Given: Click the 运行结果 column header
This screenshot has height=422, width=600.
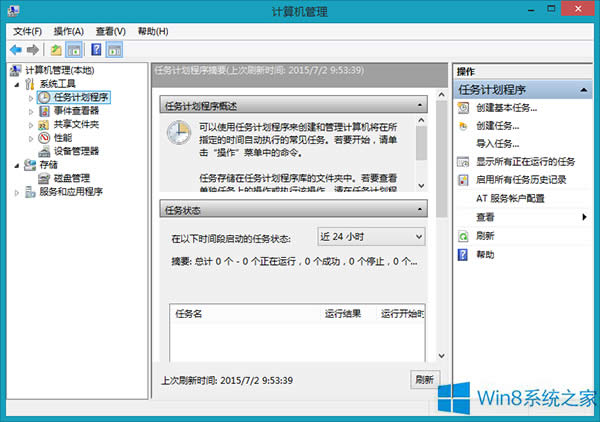Looking at the screenshot, I should [343, 314].
